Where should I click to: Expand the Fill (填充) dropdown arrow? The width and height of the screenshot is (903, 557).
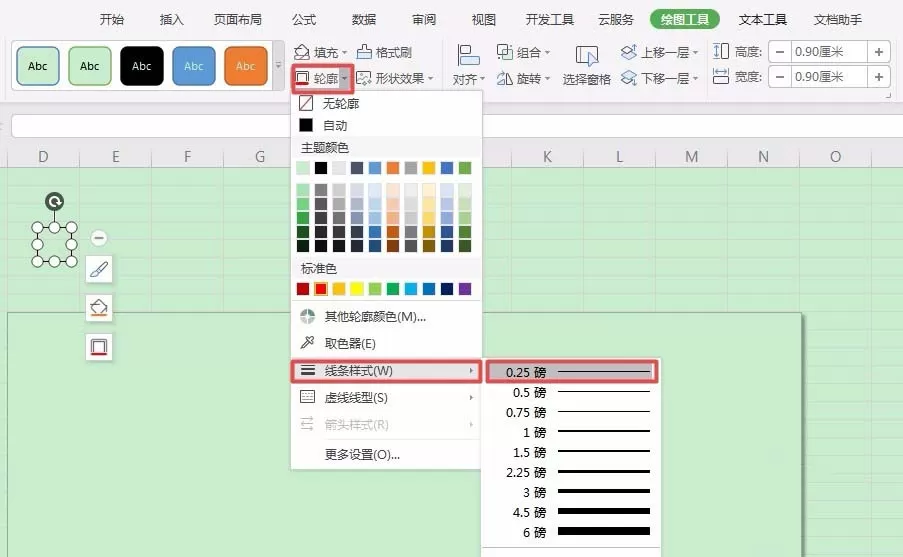click(x=344, y=53)
